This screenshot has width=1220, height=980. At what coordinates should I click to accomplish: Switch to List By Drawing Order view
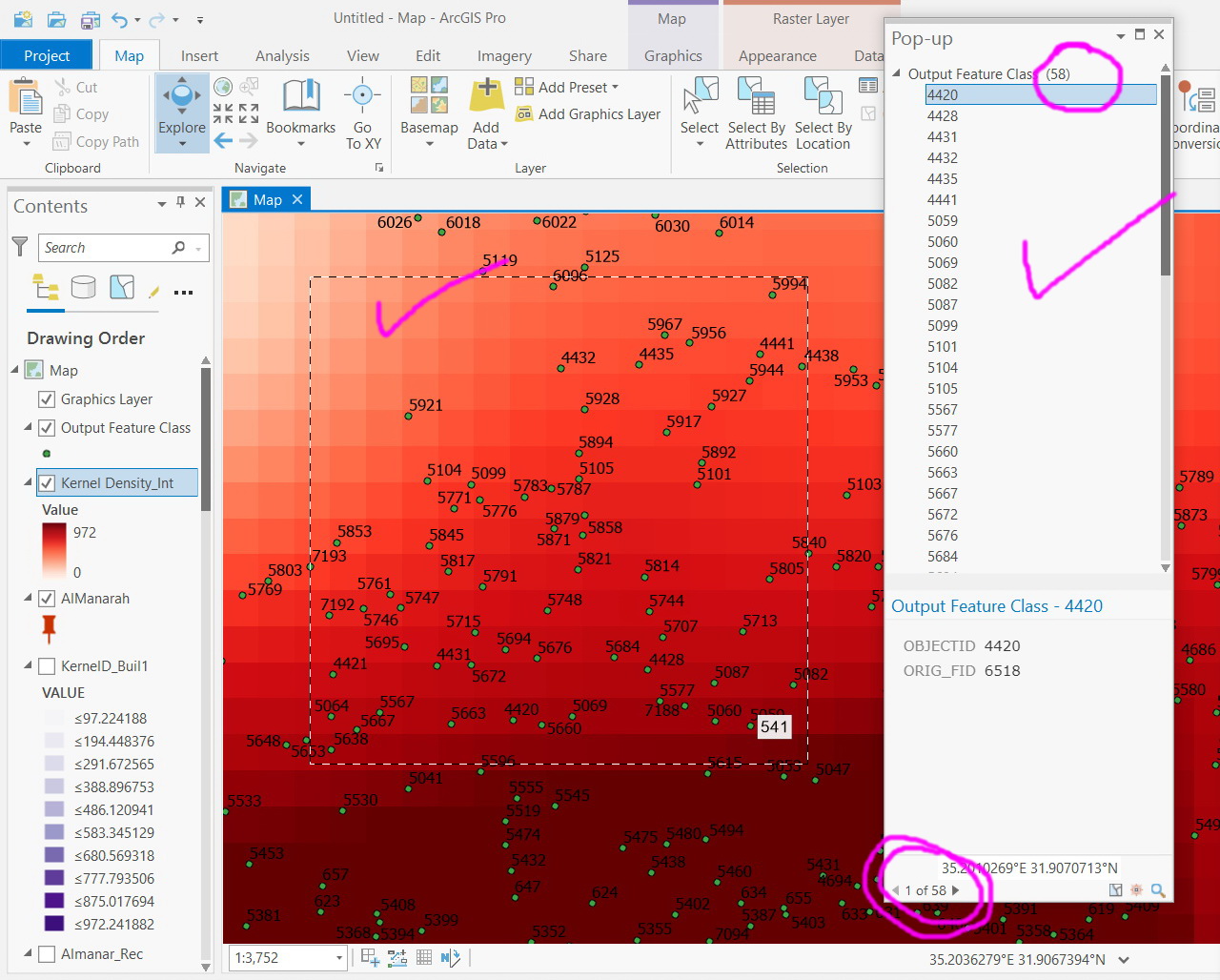click(45, 287)
